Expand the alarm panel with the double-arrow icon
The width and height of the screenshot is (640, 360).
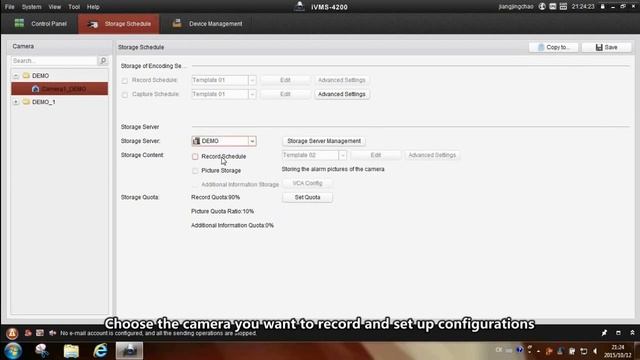pos(632,333)
